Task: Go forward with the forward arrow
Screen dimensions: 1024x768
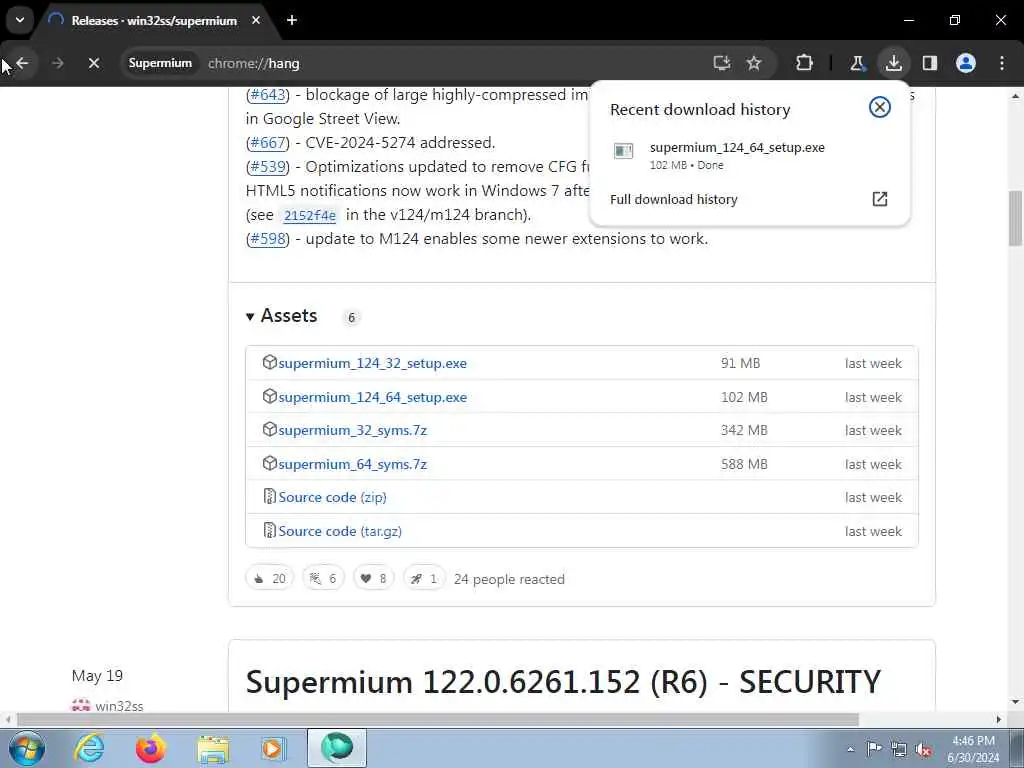Action: click(x=57, y=63)
